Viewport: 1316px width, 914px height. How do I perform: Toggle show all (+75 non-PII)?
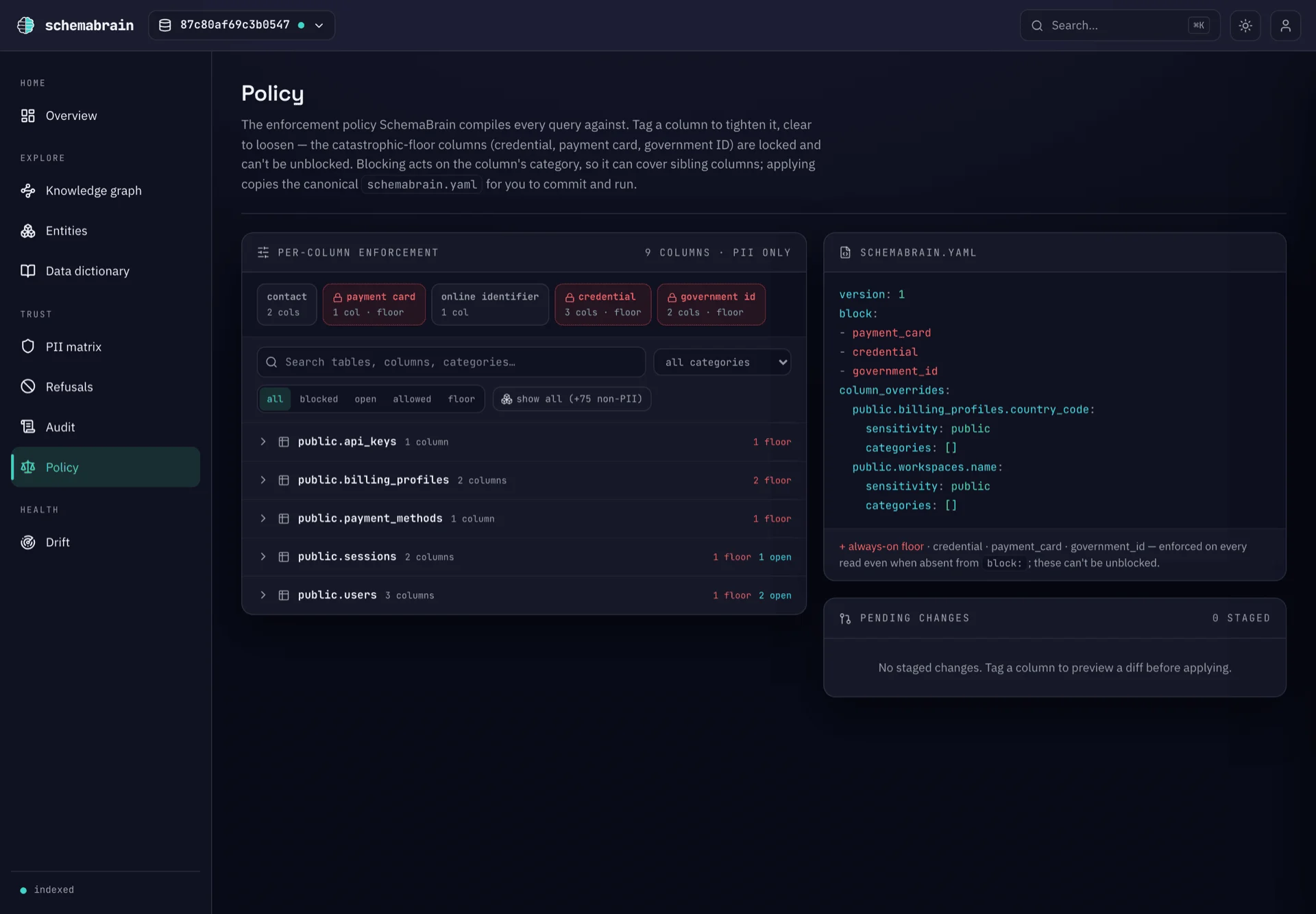coord(572,399)
